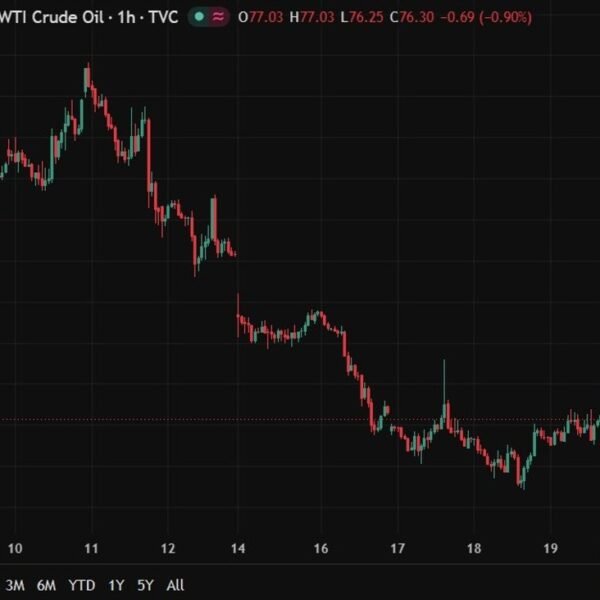
Task: Click date label 19 on time axis
Action: pyautogui.click(x=551, y=548)
